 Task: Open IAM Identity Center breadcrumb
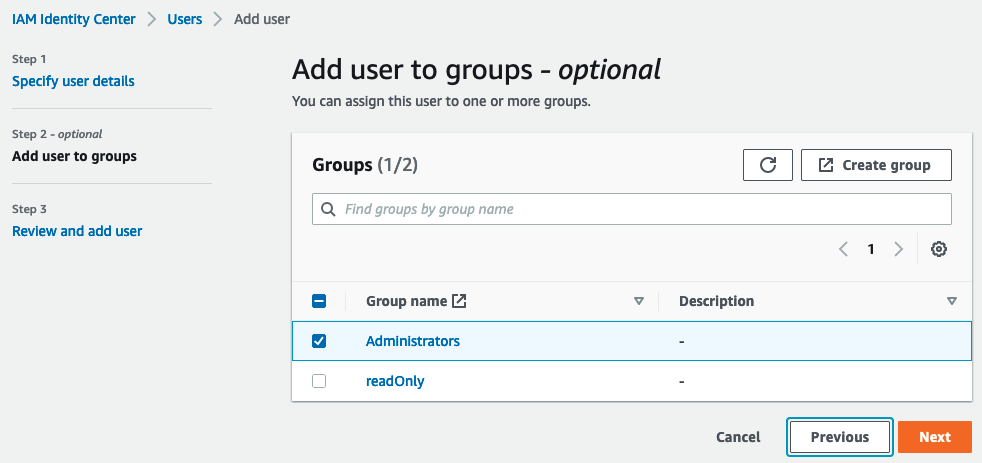pyautogui.click(x=74, y=19)
